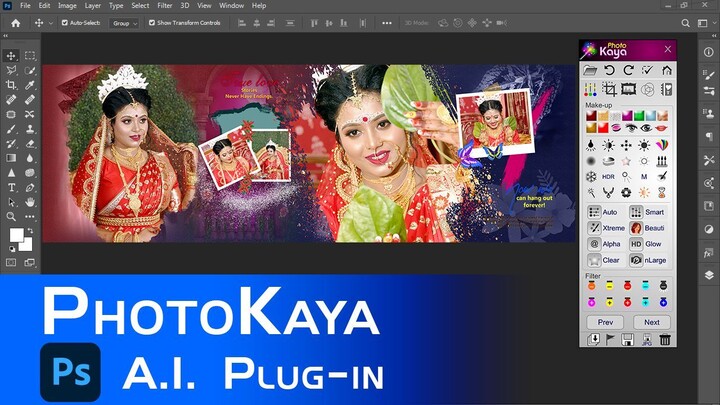Click the Auto enhancement button

pos(604,212)
